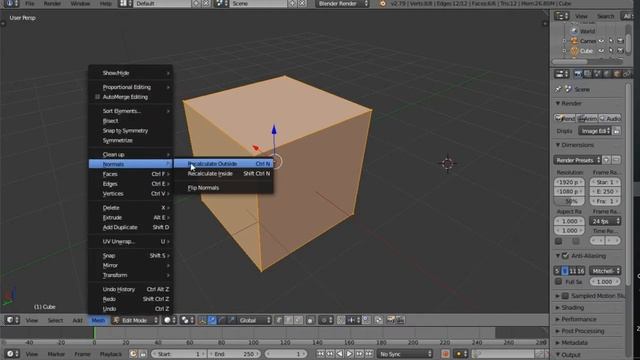Switch to face select mode
Viewport: 640px width, 360px height.
298,320
